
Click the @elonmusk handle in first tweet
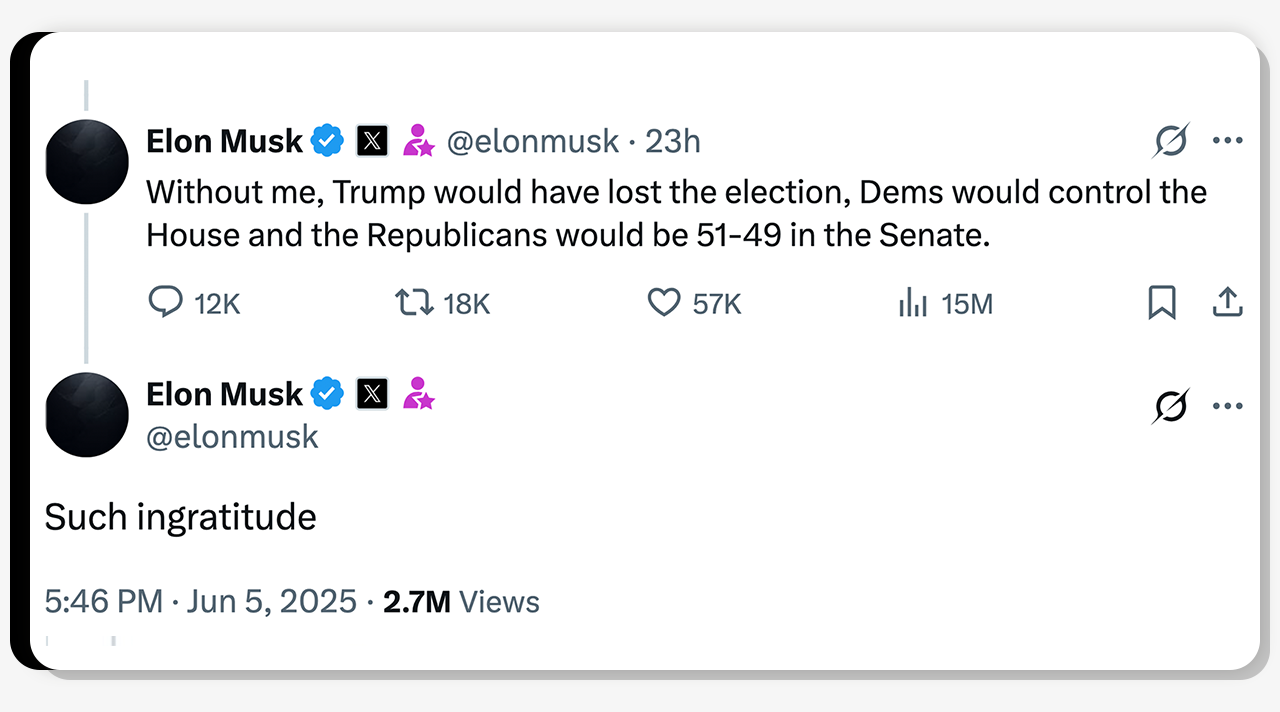pos(532,142)
